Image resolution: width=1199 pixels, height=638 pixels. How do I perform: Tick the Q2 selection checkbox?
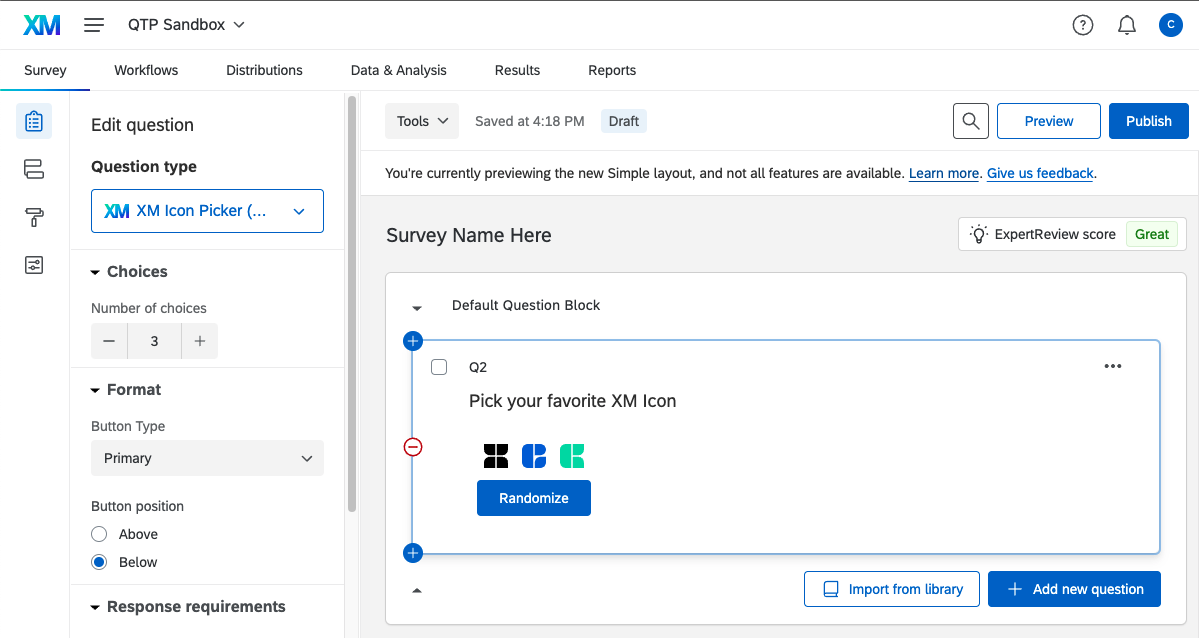pos(439,367)
